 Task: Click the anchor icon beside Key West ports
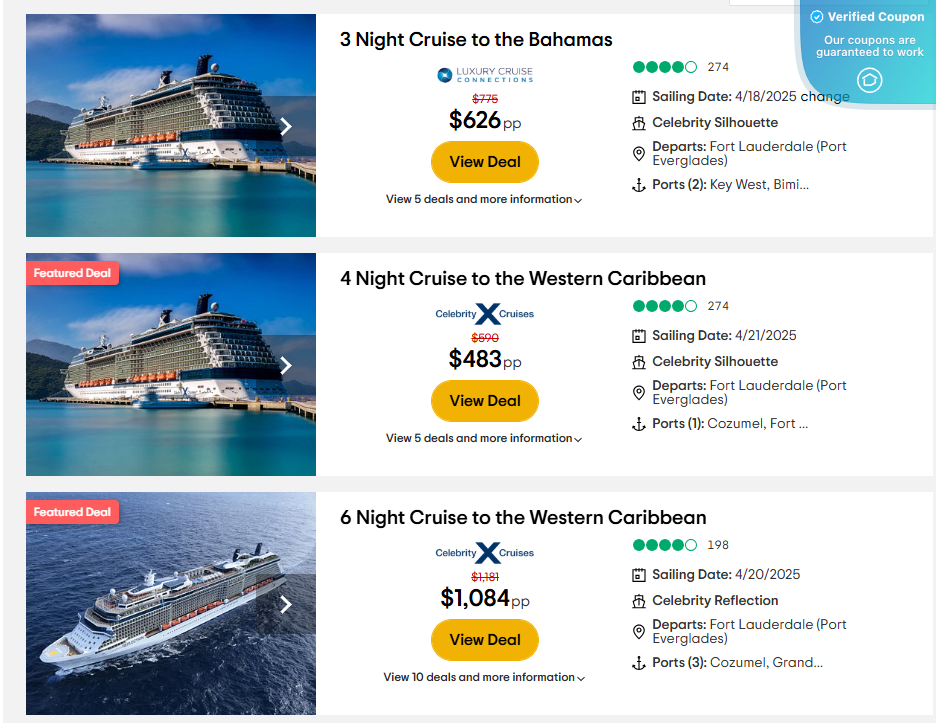click(638, 184)
